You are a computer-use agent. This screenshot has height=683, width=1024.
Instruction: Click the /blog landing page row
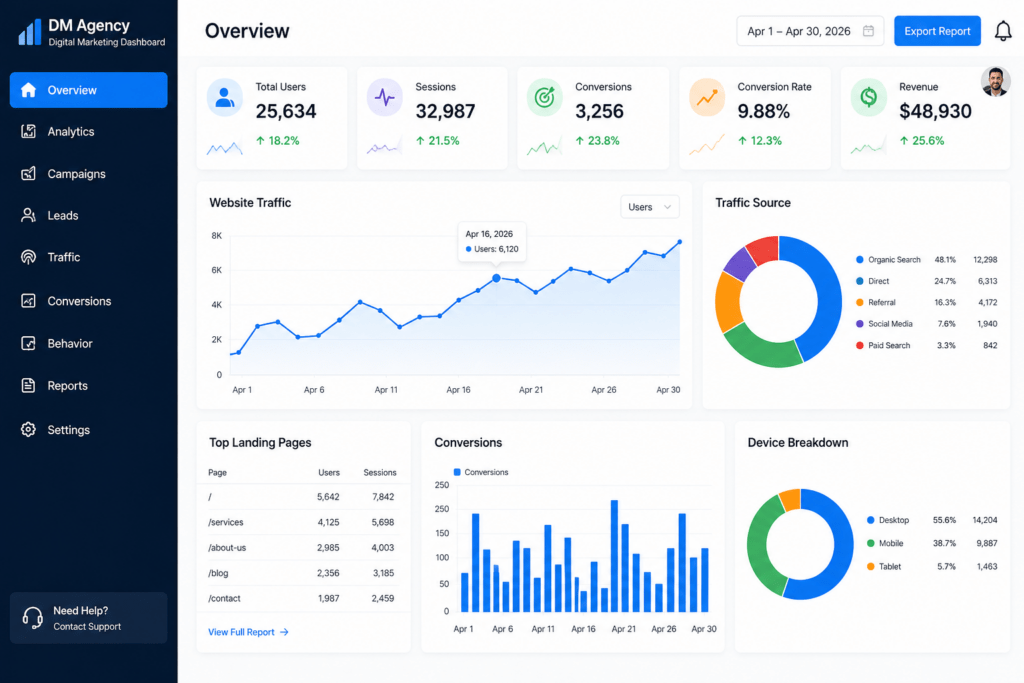(x=303, y=573)
